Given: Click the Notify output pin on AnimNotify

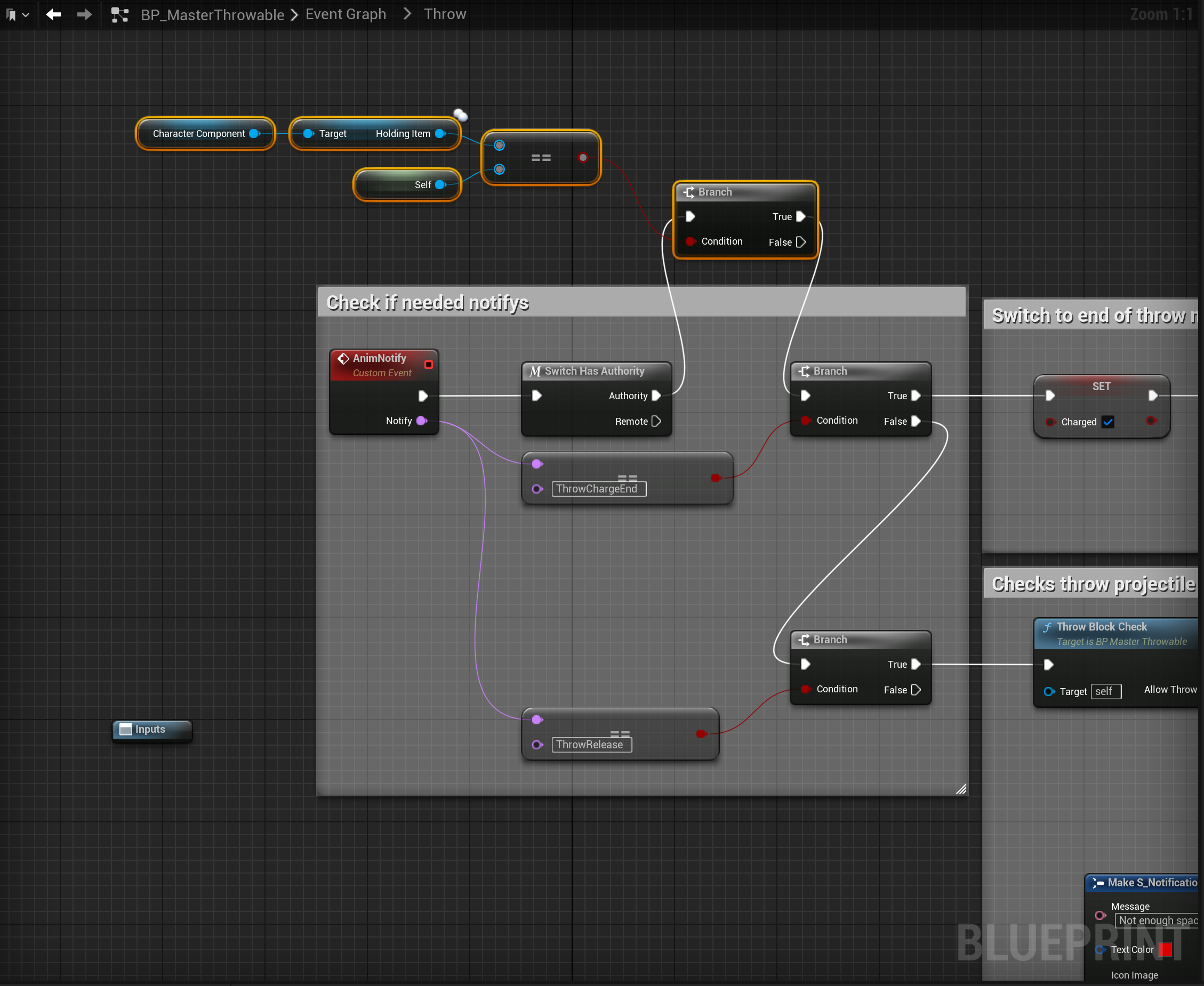Looking at the screenshot, I should [422, 421].
